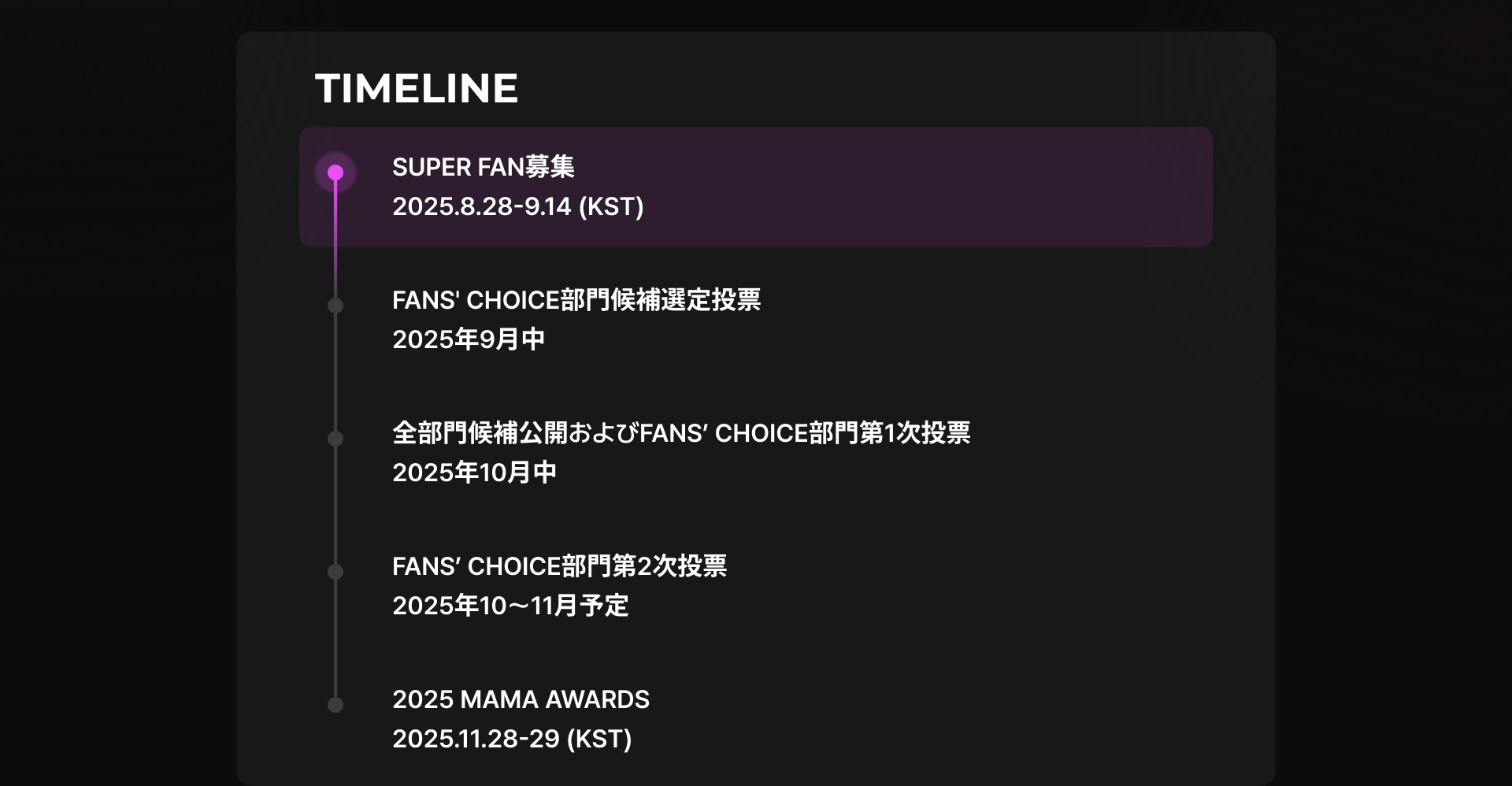1512x786 pixels.
Task: Click the TIMELINE heading
Action: pyautogui.click(x=417, y=88)
